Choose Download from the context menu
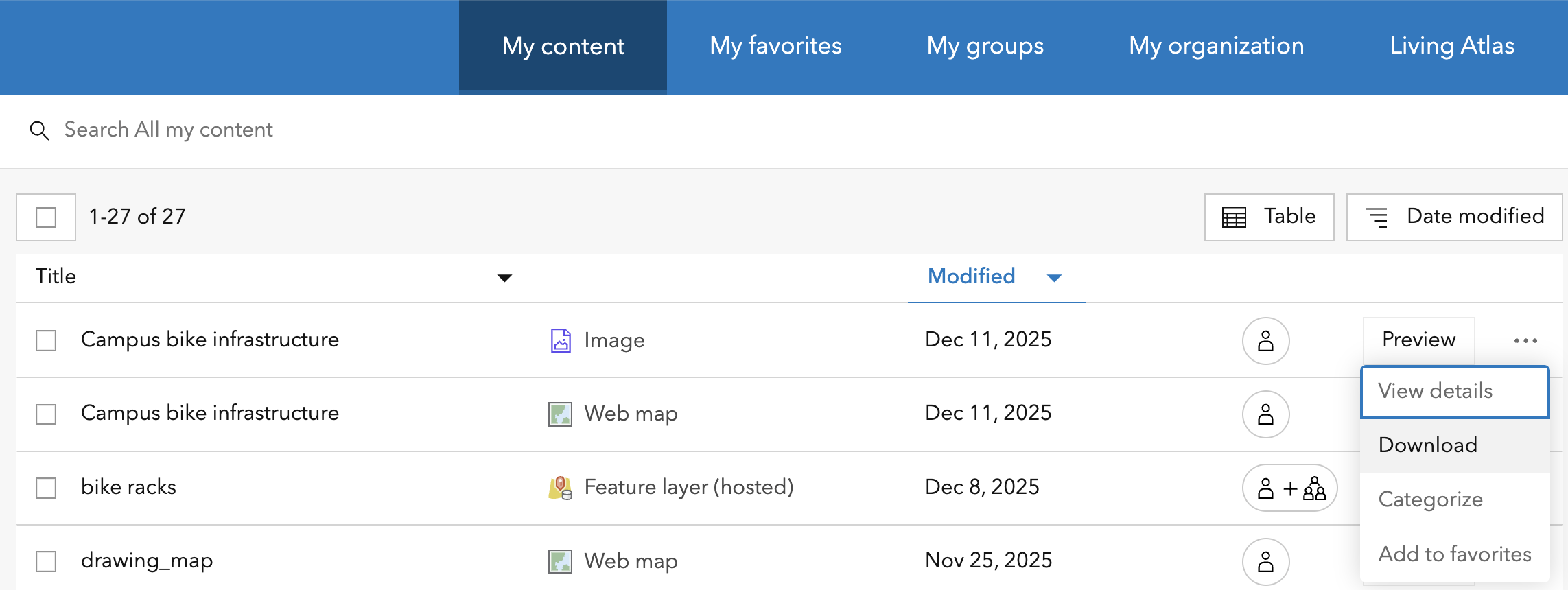Image resolution: width=1568 pixels, height=590 pixels. pos(1427,445)
